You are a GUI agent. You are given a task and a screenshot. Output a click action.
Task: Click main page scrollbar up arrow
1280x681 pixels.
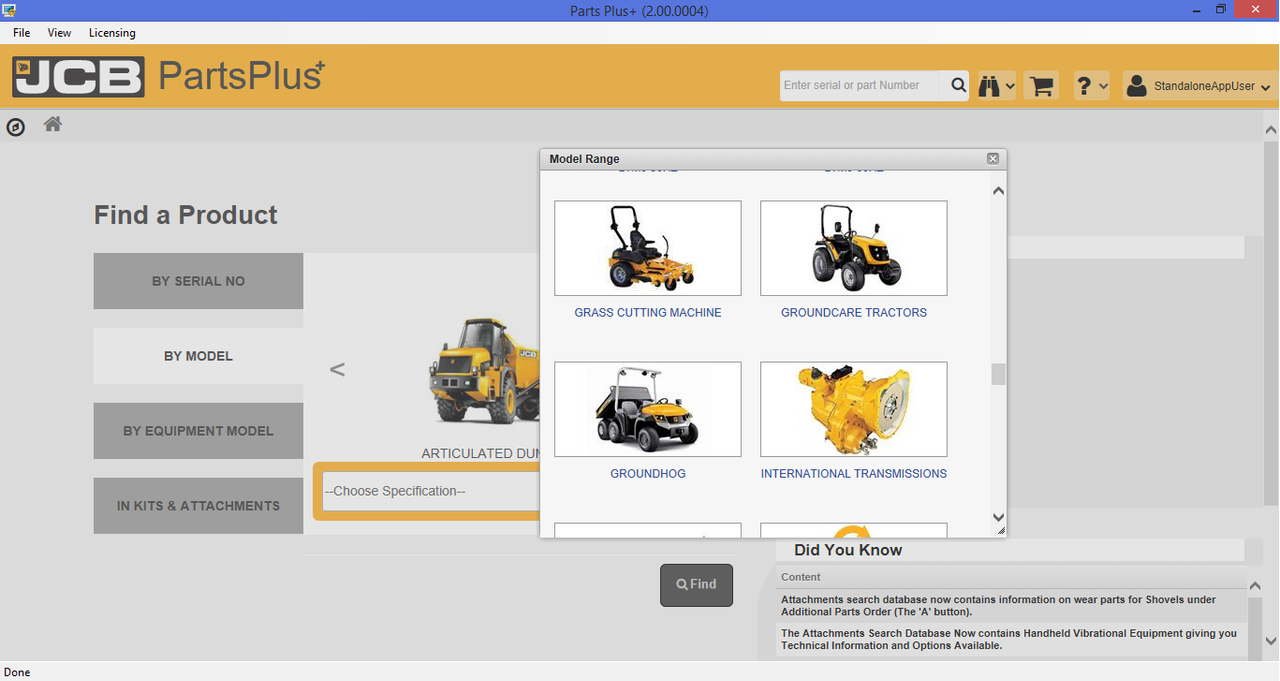click(x=1271, y=129)
